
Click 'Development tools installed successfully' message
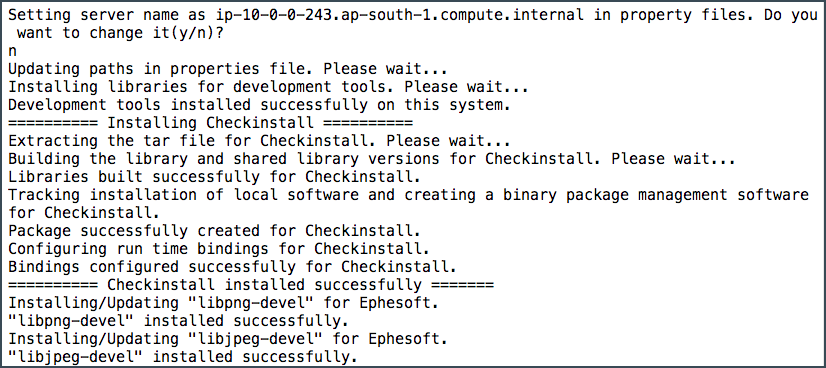click(260, 105)
